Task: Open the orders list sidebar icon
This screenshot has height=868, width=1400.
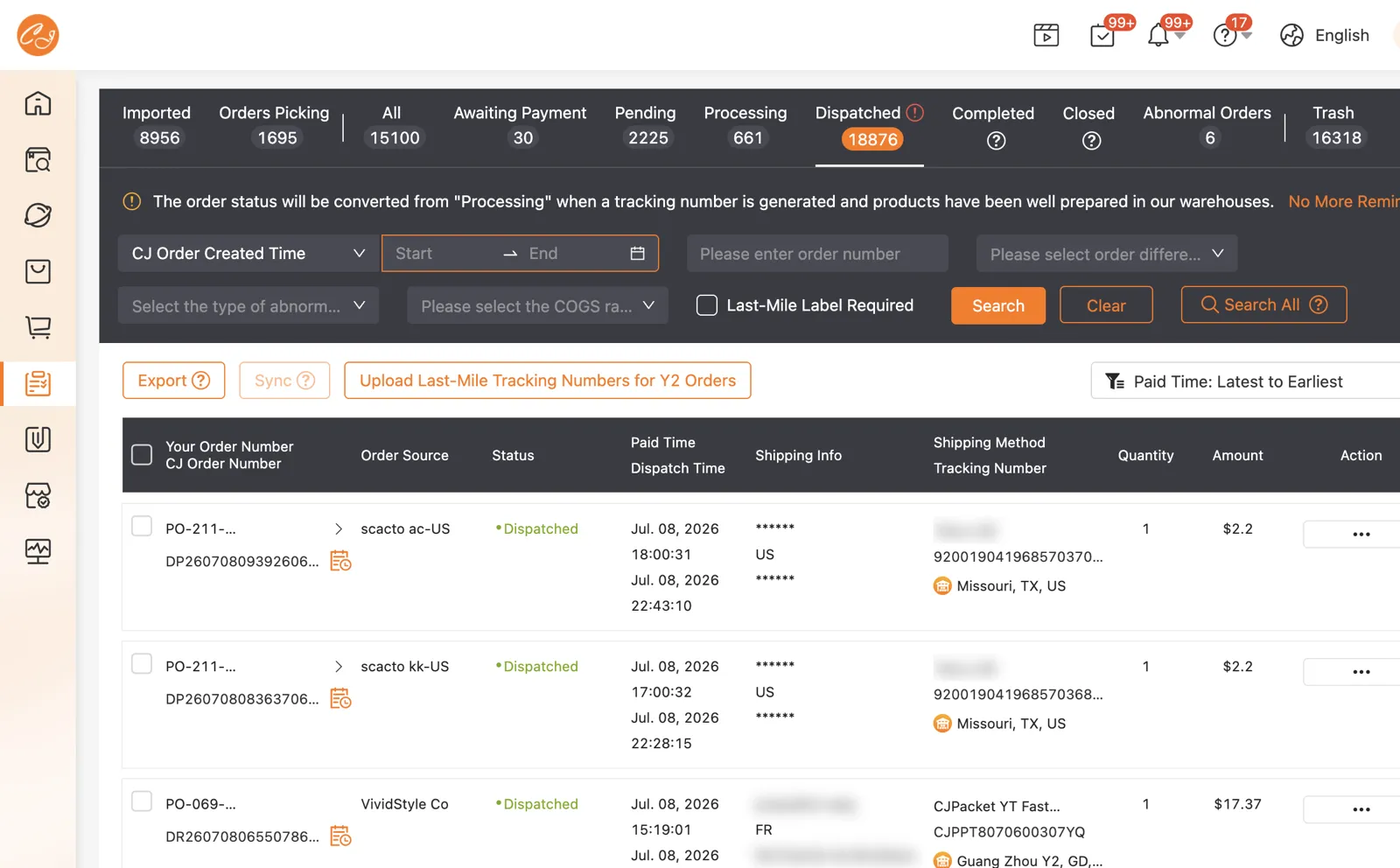Action: [38, 383]
